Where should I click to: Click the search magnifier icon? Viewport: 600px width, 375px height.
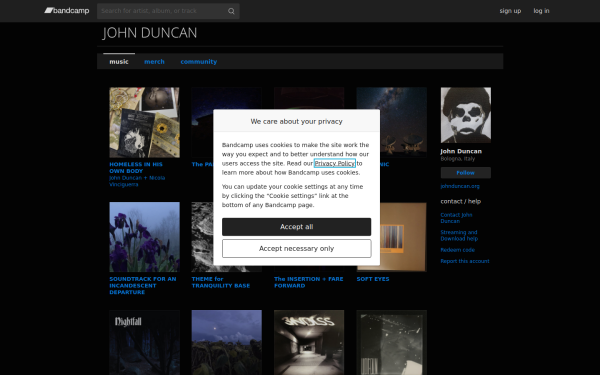click(231, 11)
